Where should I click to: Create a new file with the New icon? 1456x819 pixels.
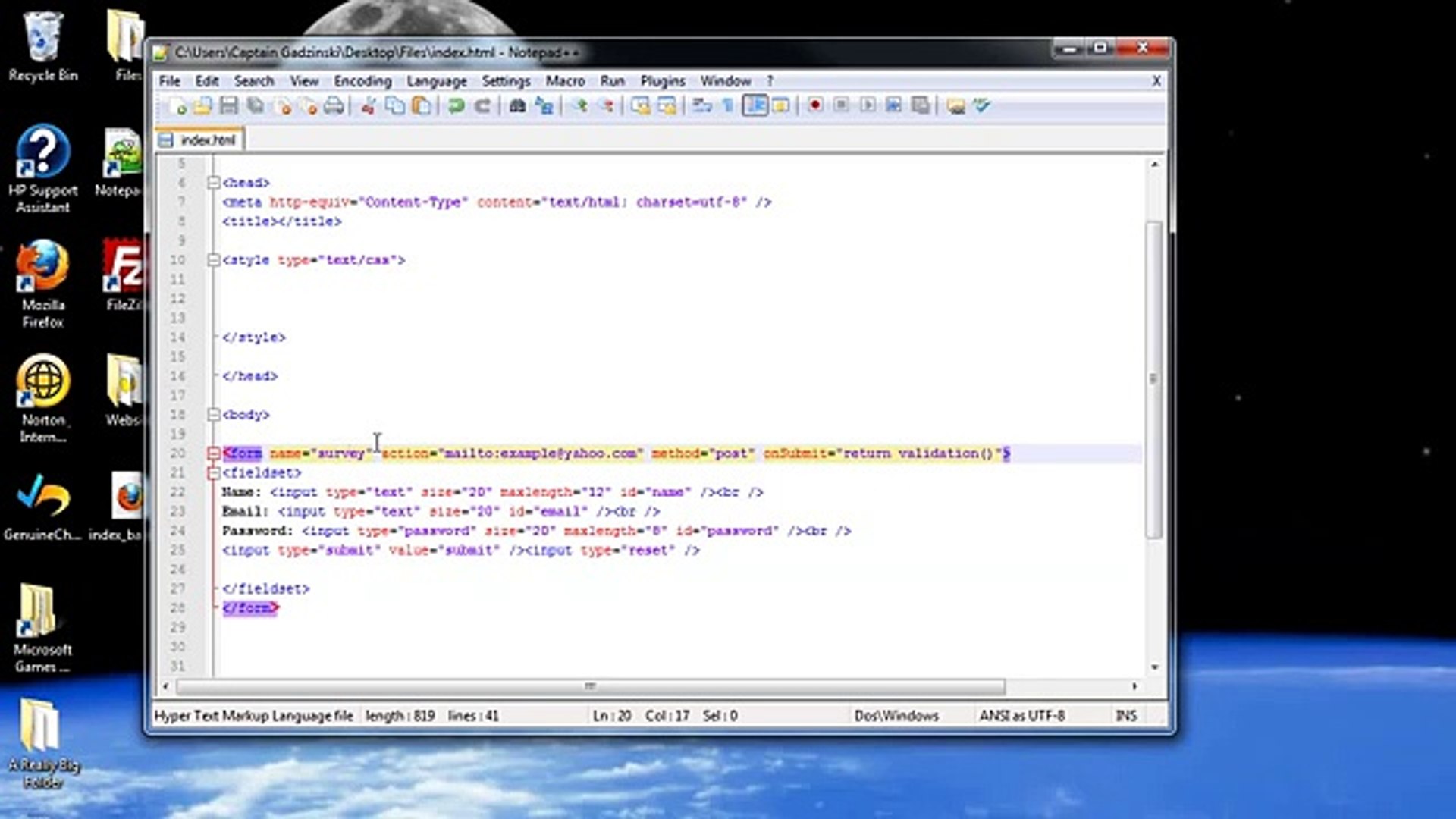tap(177, 106)
